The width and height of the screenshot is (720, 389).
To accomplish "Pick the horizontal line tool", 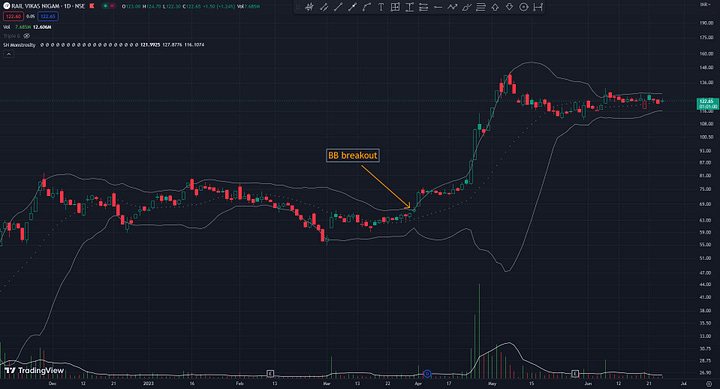I will click(438, 7).
